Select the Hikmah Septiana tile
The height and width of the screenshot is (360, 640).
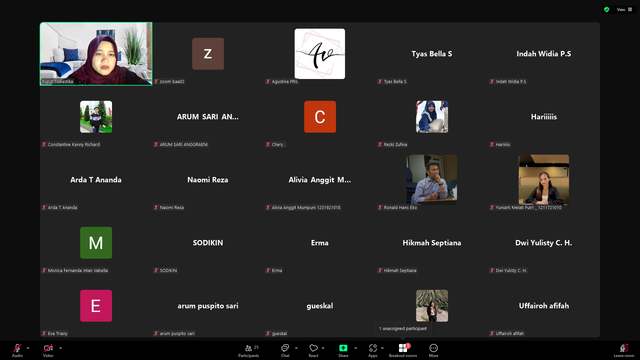(x=432, y=243)
